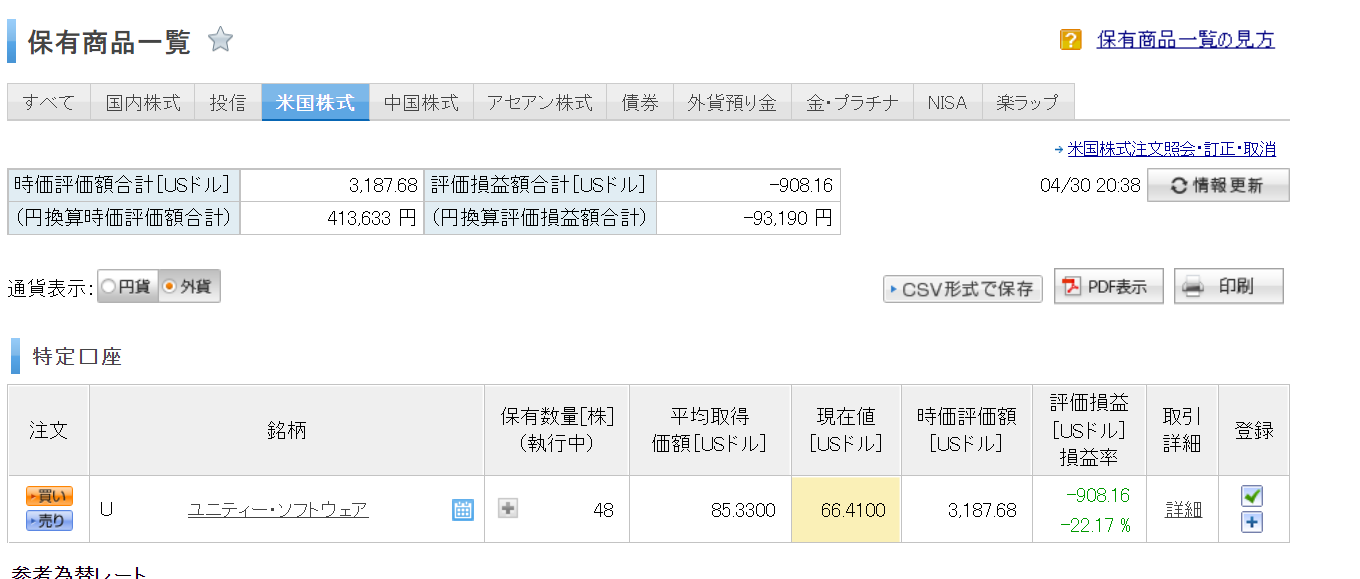Expand the plus box in 保有数量 column

pos(508,509)
